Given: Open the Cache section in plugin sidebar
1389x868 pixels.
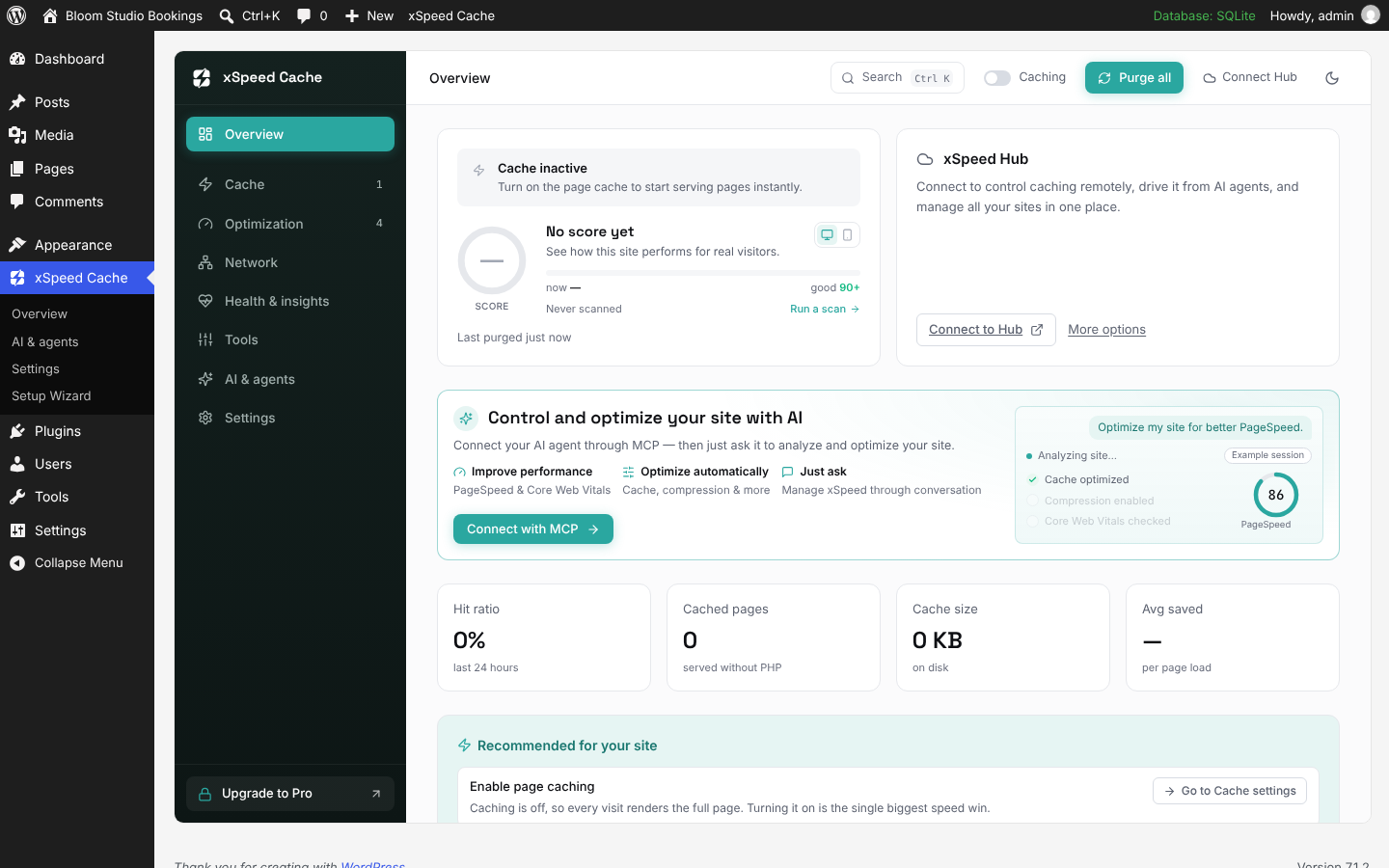Looking at the screenshot, I should 290,184.
